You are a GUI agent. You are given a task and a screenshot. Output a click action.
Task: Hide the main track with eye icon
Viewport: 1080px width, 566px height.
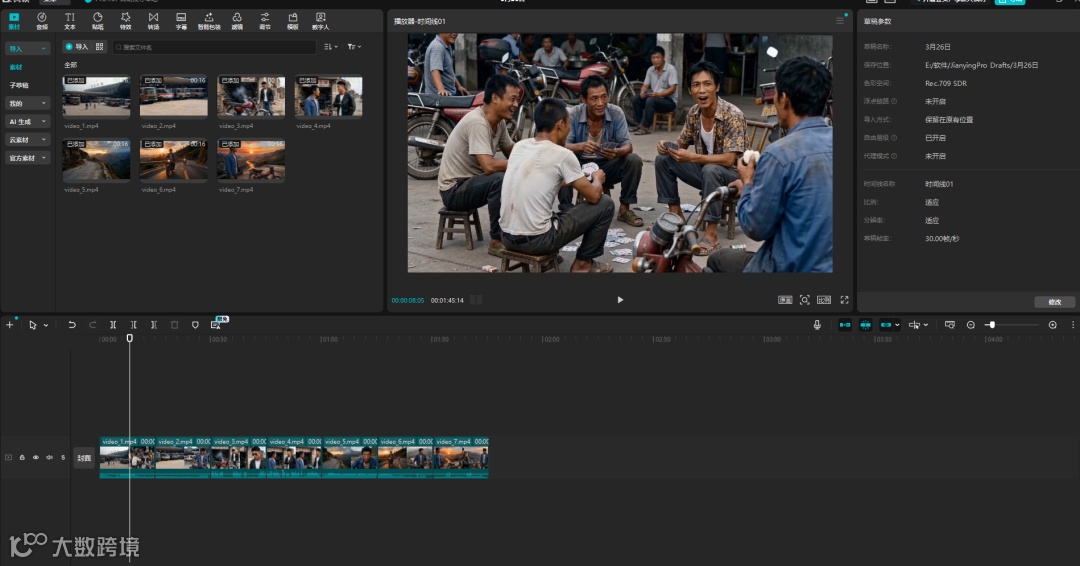[36, 457]
